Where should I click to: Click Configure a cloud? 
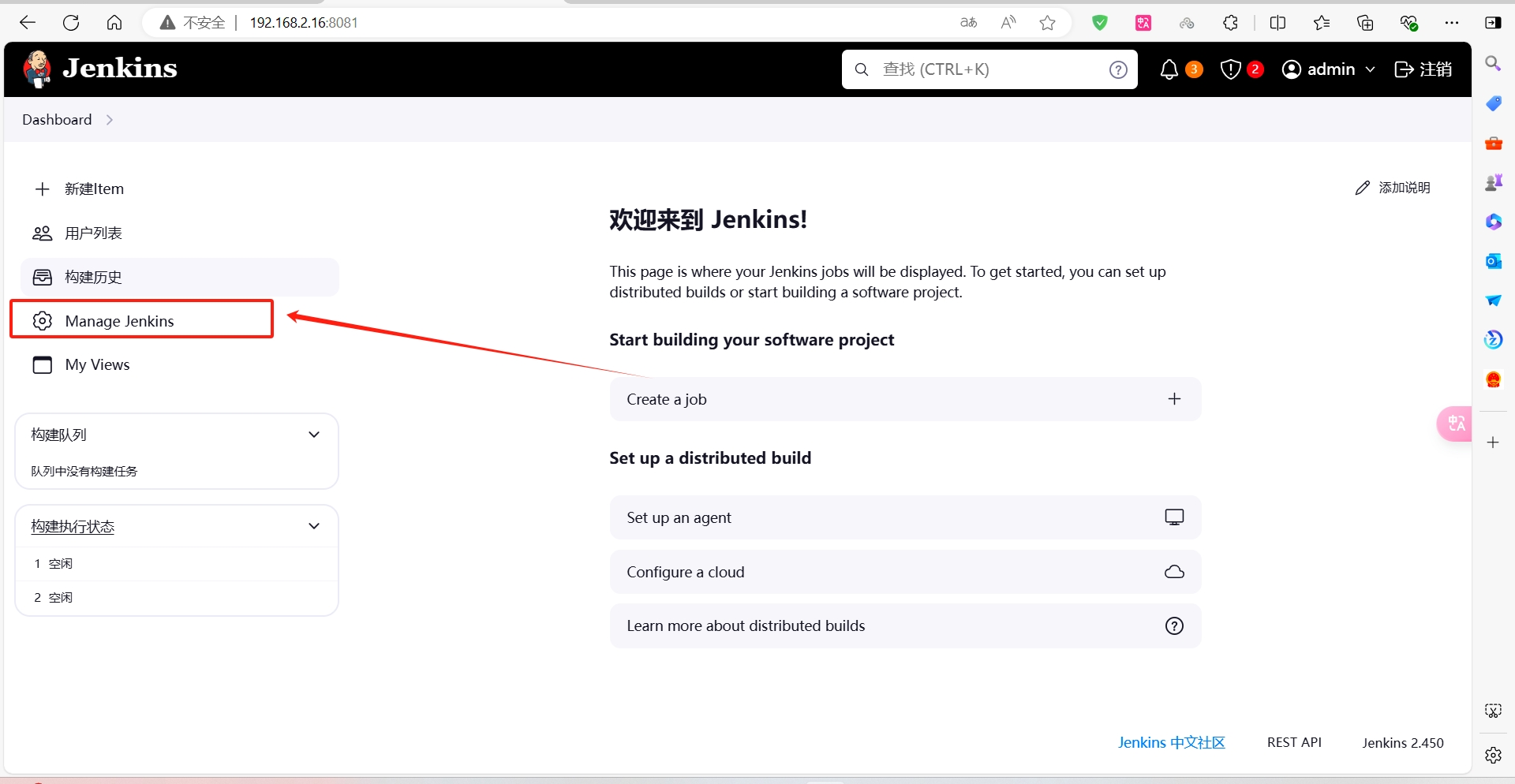coord(905,572)
